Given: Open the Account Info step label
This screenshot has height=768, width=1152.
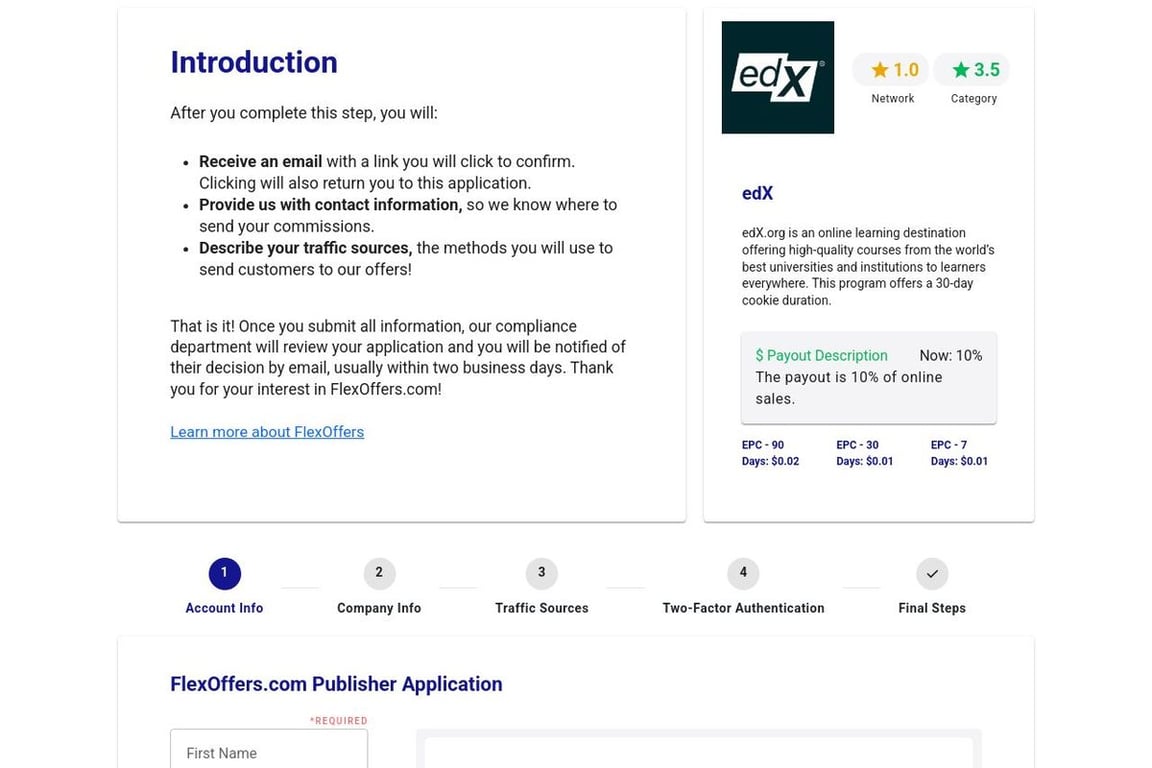Looking at the screenshot, I should tap(224, 608).
